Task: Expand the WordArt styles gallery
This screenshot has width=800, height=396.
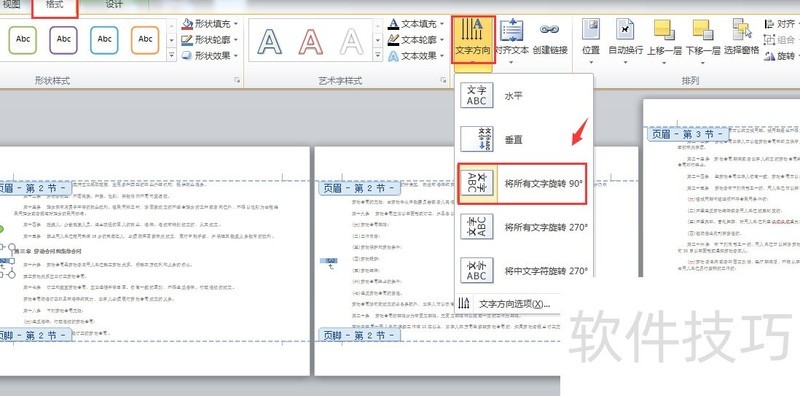Action: click(x=378, y=55)
